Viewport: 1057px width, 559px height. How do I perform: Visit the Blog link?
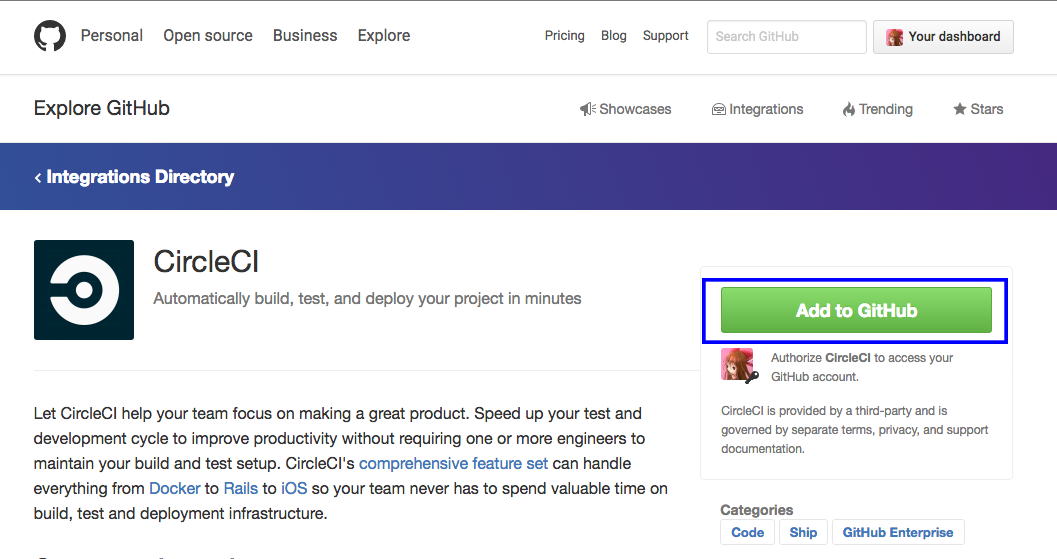coord(613,36)
